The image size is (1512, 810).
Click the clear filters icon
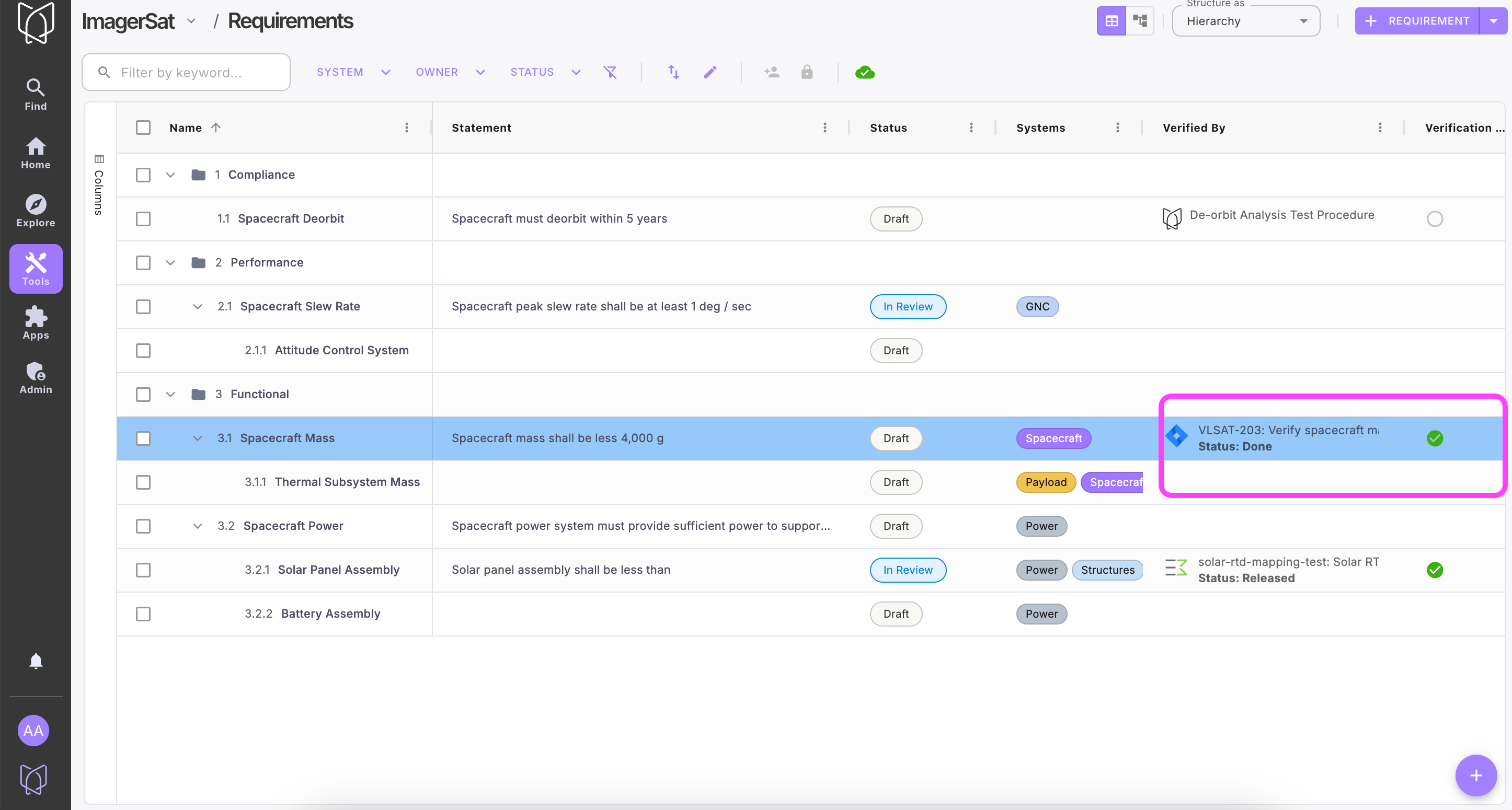(x=610, y=72)
